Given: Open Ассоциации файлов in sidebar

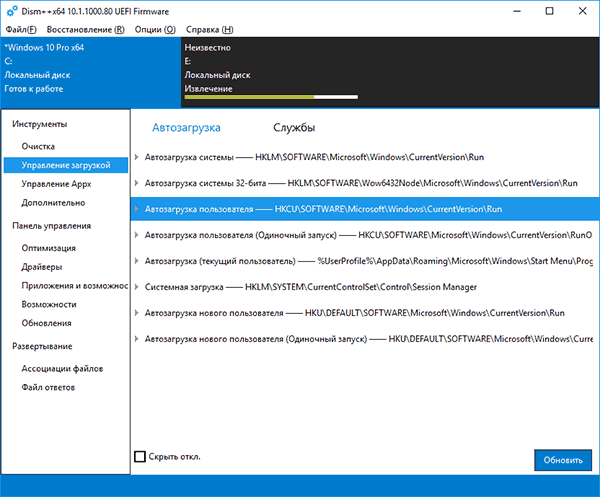Looking at the screenshot, I should click(62, 368).
